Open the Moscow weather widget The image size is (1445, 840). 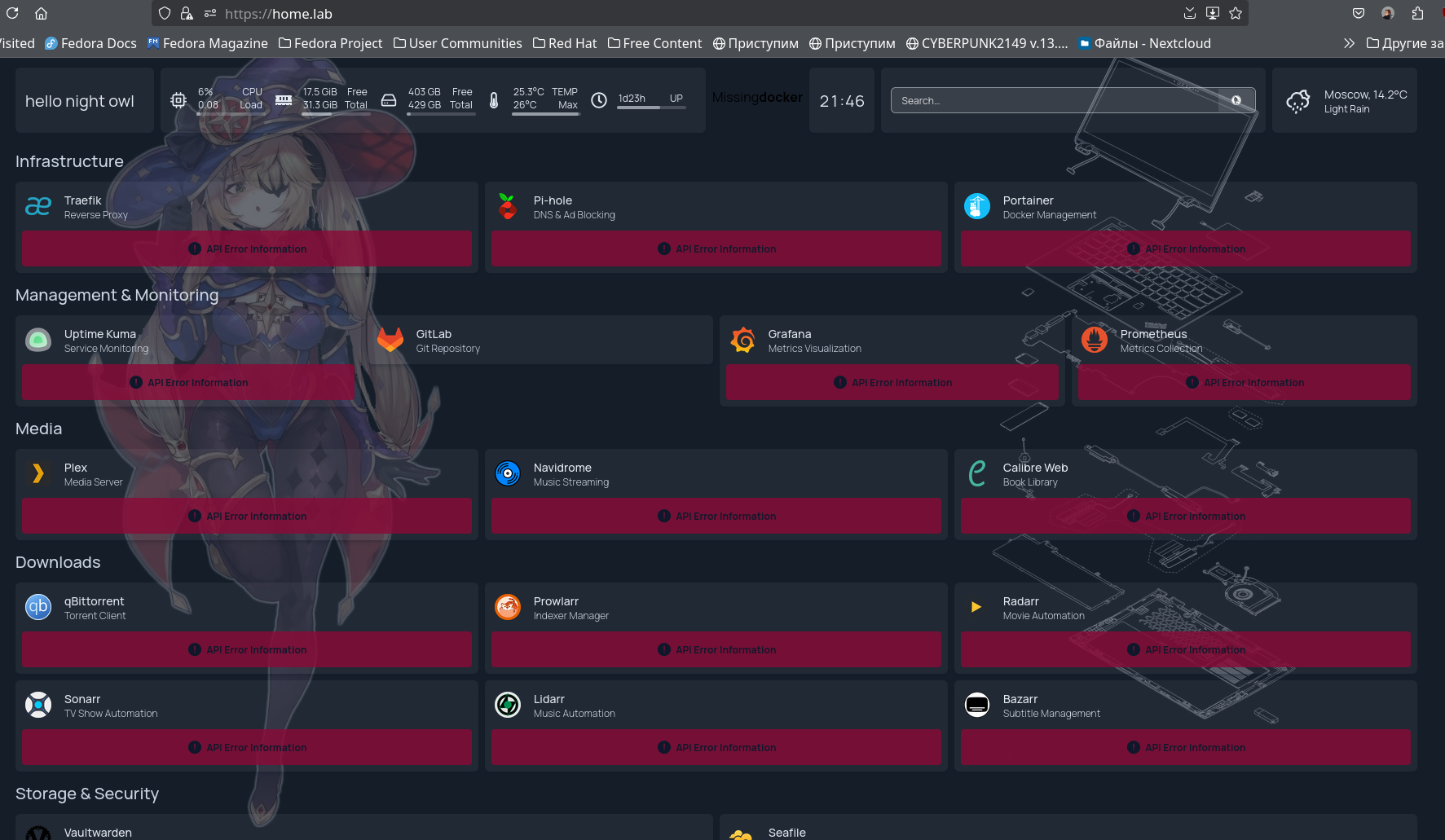(x=1345, y=101)
